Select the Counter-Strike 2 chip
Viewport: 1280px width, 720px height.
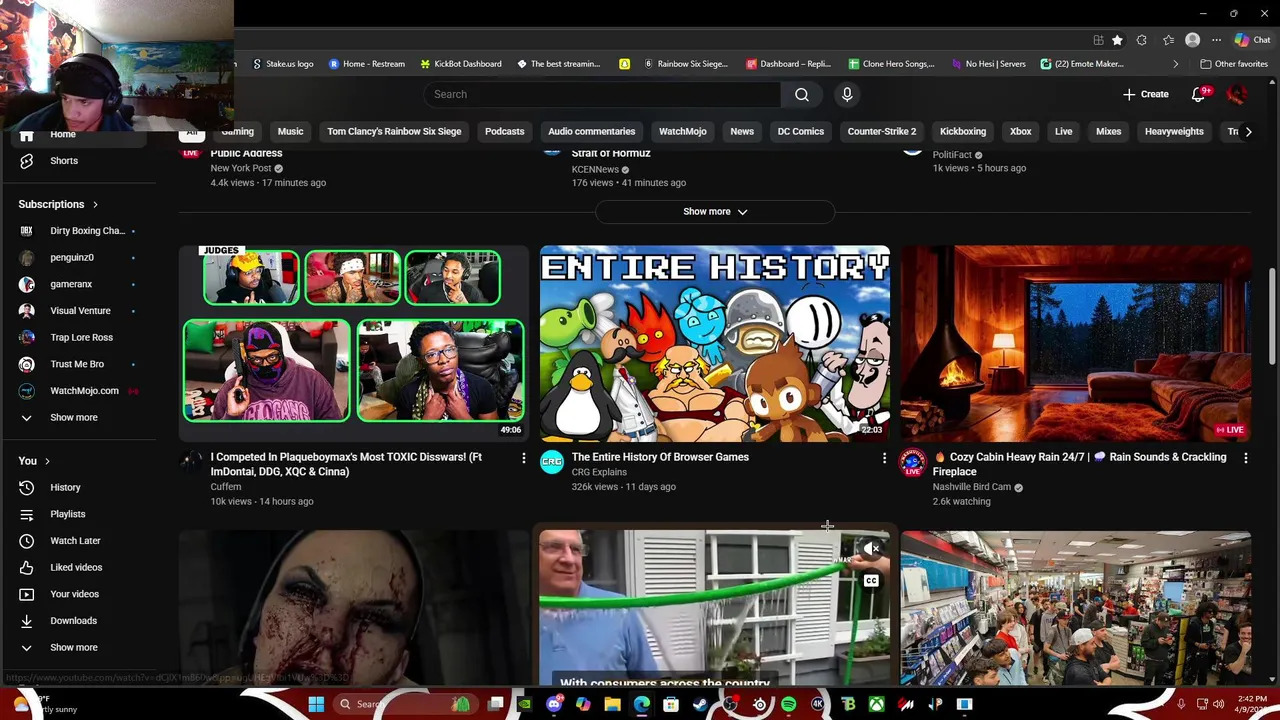(x=882, y=131)
